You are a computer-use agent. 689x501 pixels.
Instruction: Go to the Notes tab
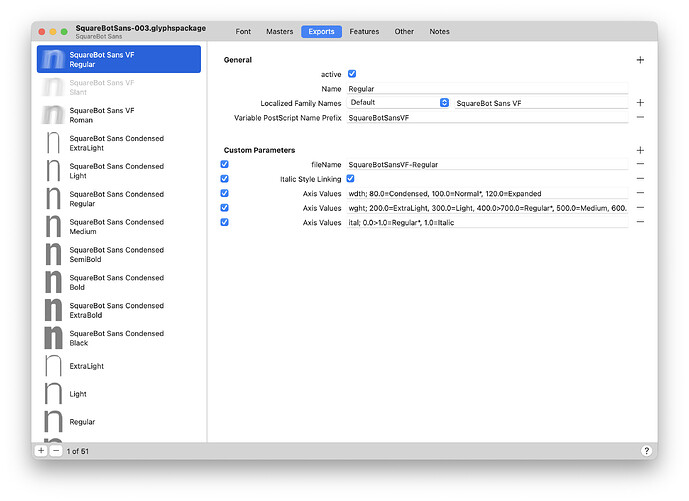[x=439, y=32]
